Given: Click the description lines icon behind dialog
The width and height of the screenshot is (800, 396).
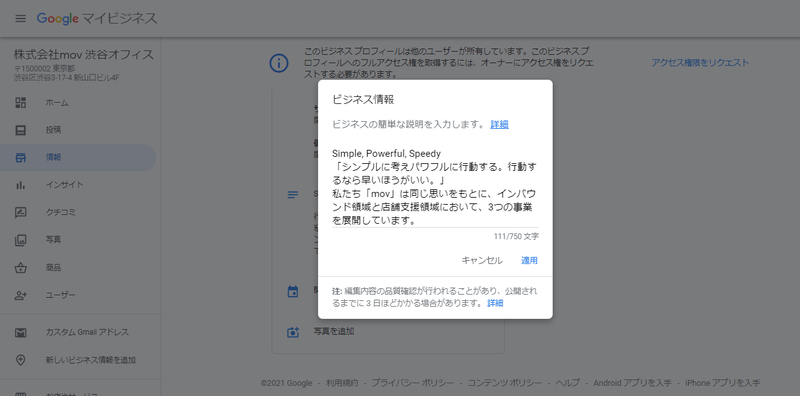Looking at the screenshot, I should point(293,195).
